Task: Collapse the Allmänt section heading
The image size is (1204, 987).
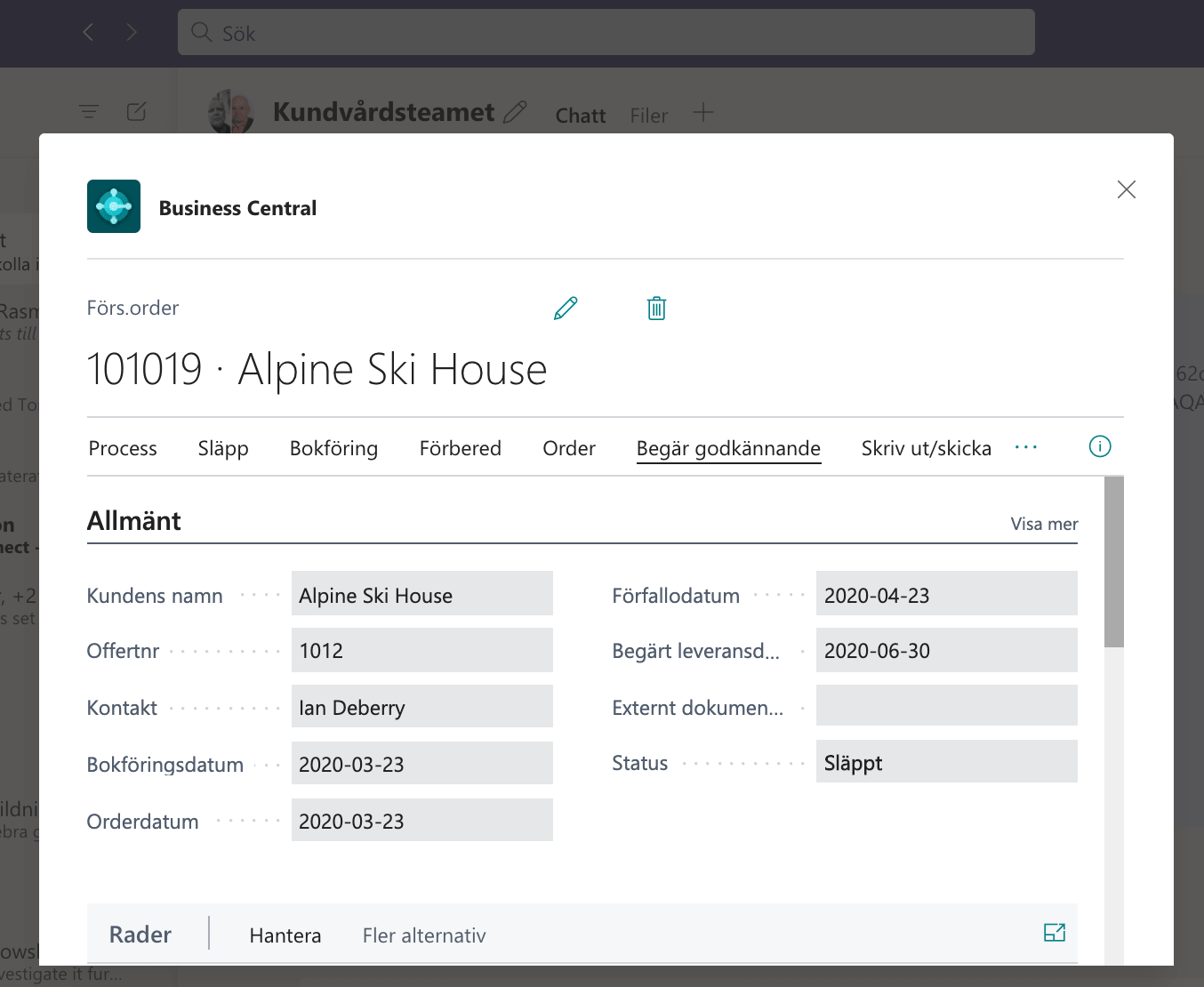Action: 133,521
